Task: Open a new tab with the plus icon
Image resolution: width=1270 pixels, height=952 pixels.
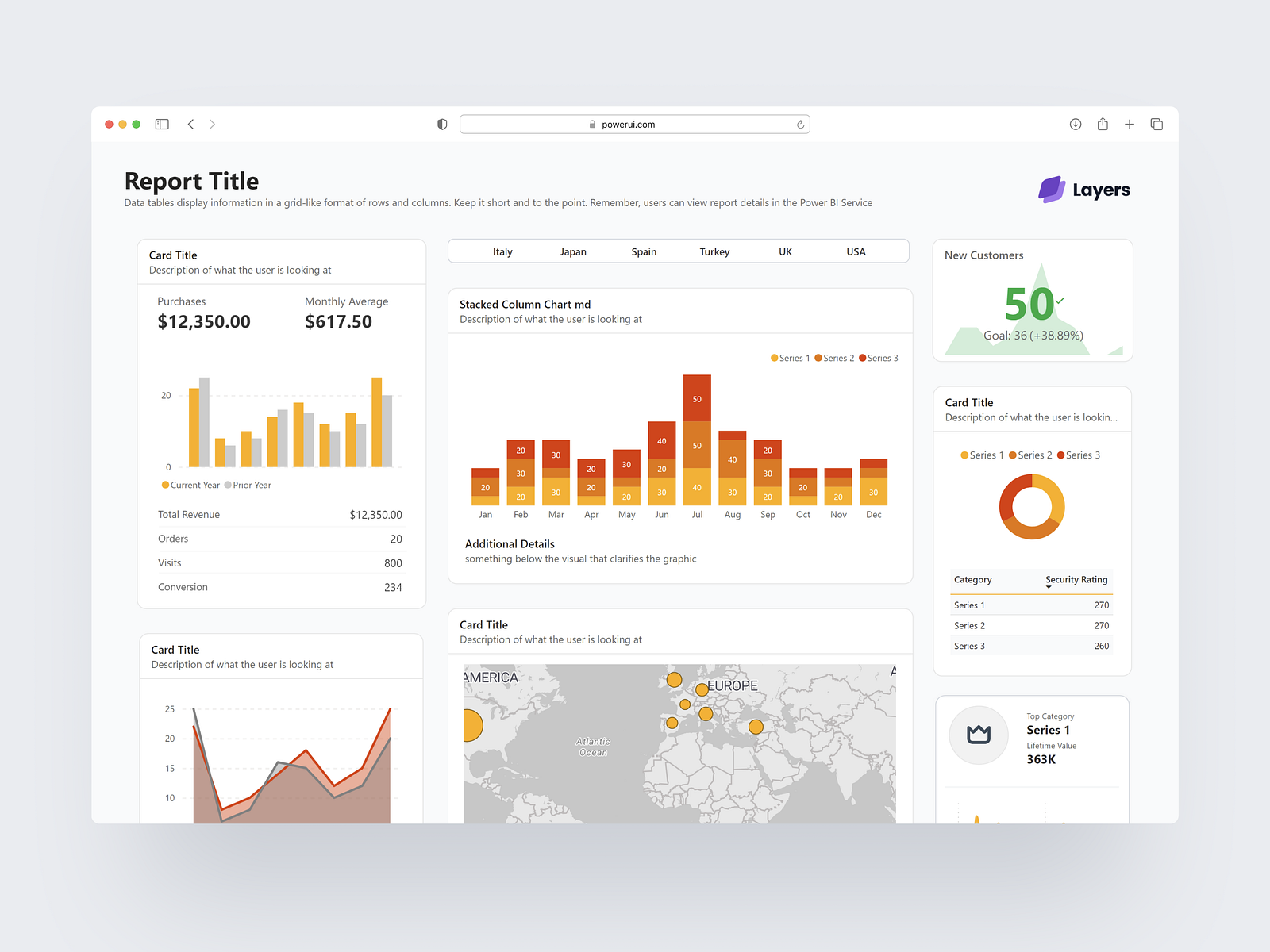Action: pyautogui.click(x=1130, y=124)
